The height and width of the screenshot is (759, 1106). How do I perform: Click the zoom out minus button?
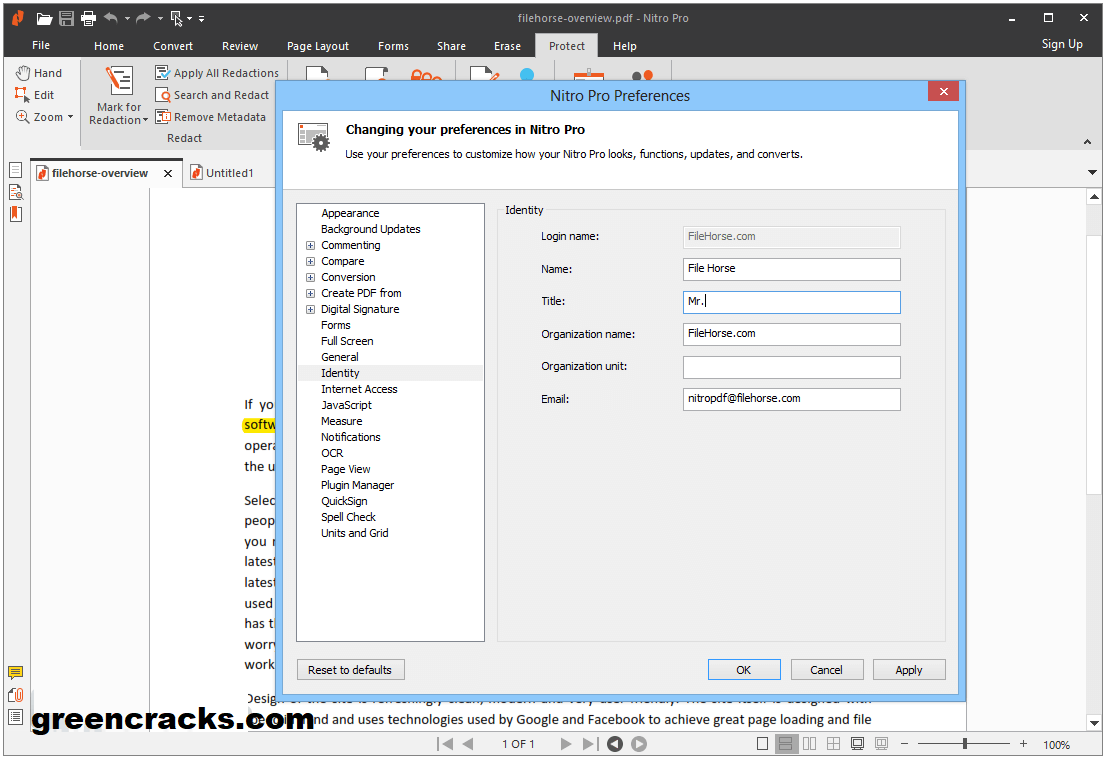pos(904,743)
